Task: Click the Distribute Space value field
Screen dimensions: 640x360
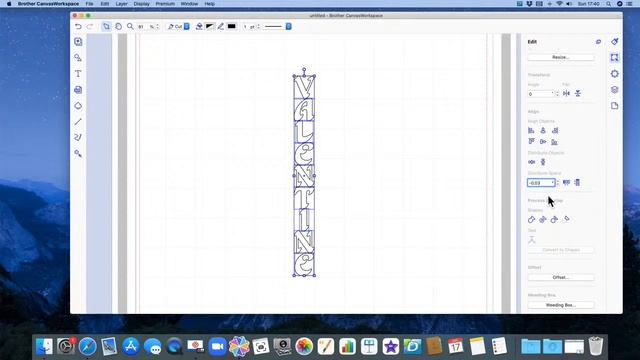Action: [541, 183]
